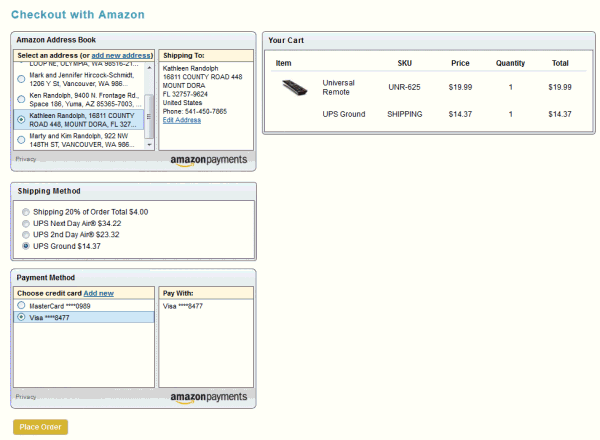The height and width of the screenshot is (440, 600).
Task: Choose UPS Ground $14.37 option
Action: (26, 246)
